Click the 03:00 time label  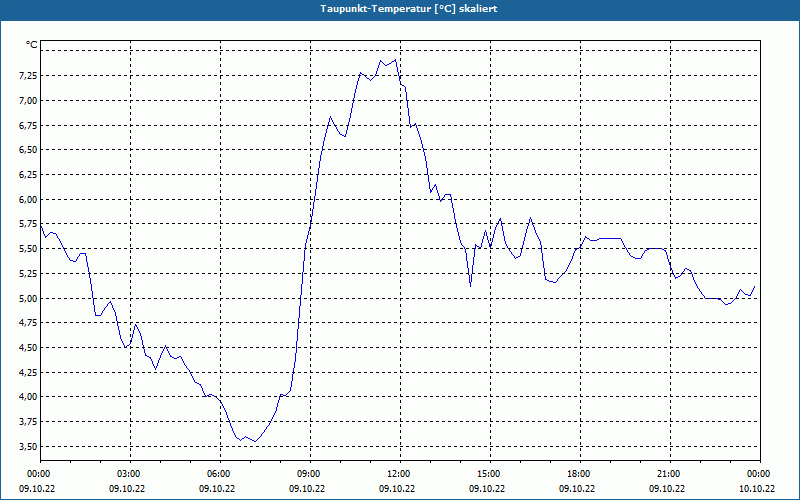[x=131, y=474]
